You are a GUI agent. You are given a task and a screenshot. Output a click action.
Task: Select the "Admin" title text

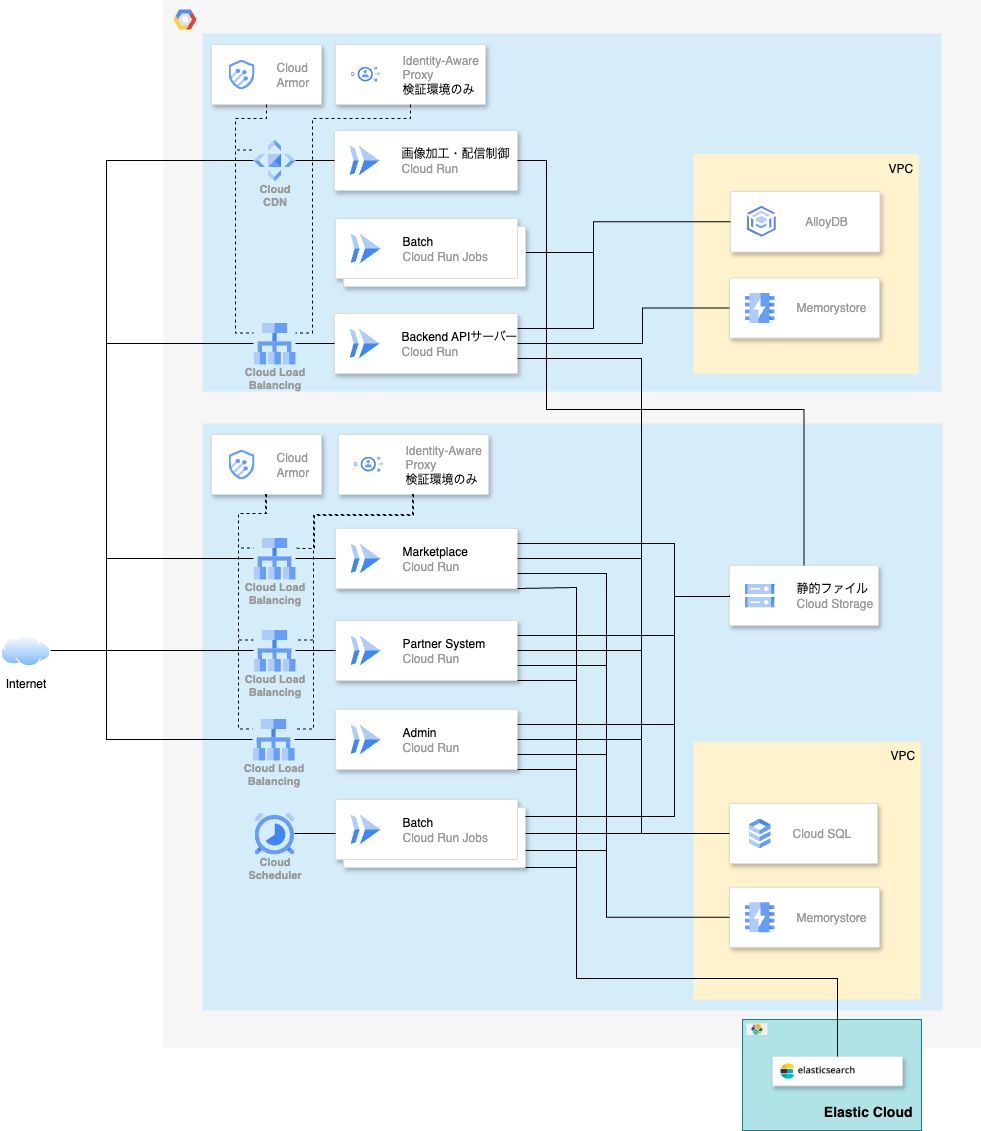click(419, 733)
